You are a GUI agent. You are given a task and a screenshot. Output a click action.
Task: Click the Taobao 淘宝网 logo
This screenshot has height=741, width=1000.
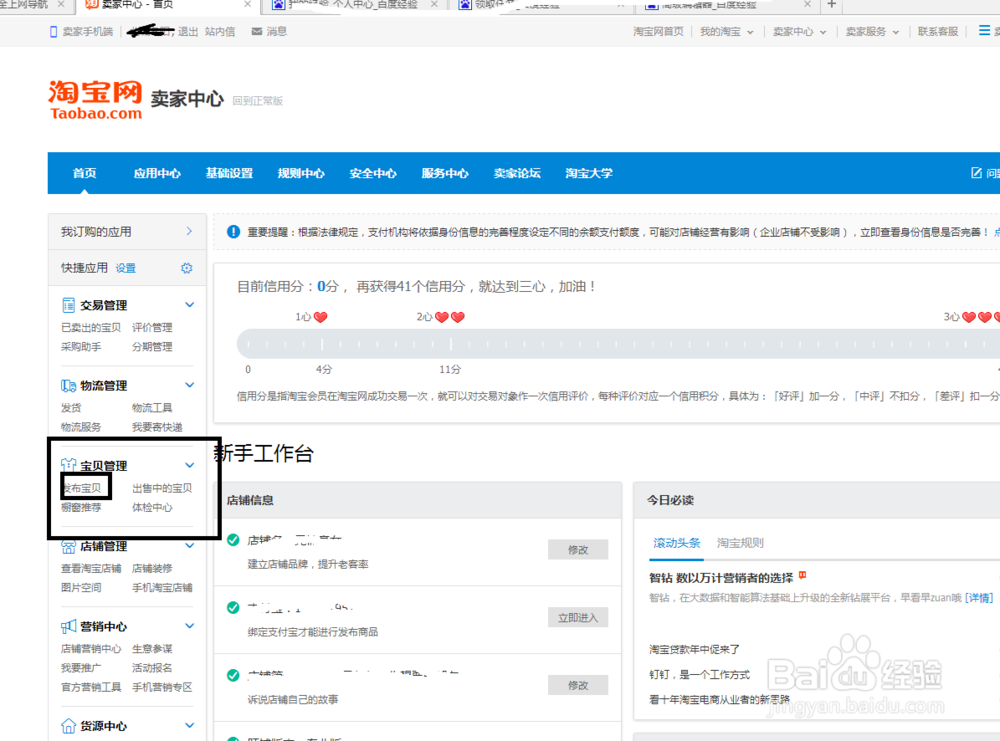coord(96,100)
